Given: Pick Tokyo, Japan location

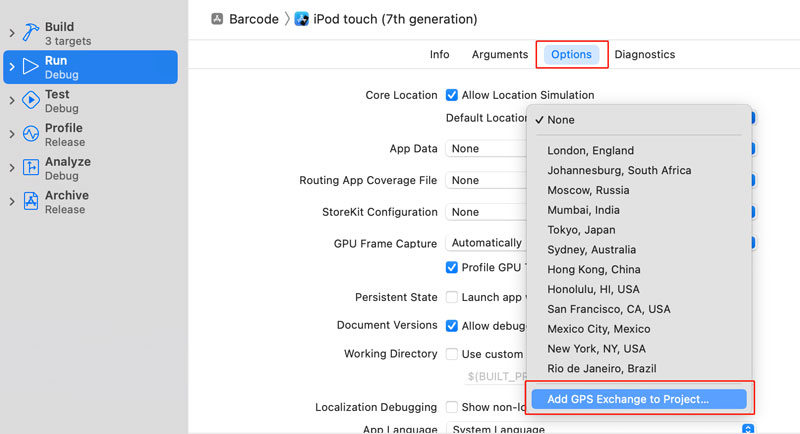Looking at the screenshot, I should click(x=639, y=230).
